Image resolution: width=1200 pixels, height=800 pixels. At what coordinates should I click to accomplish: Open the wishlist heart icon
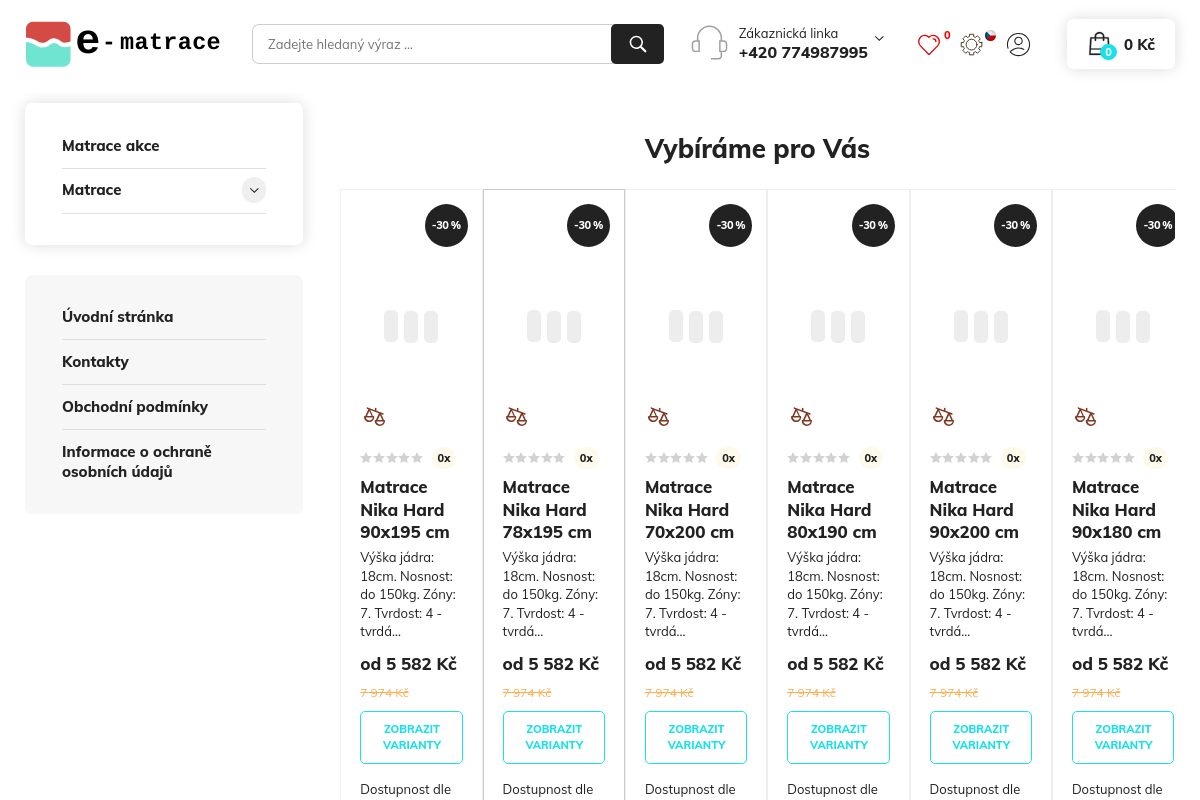[929, 44]
